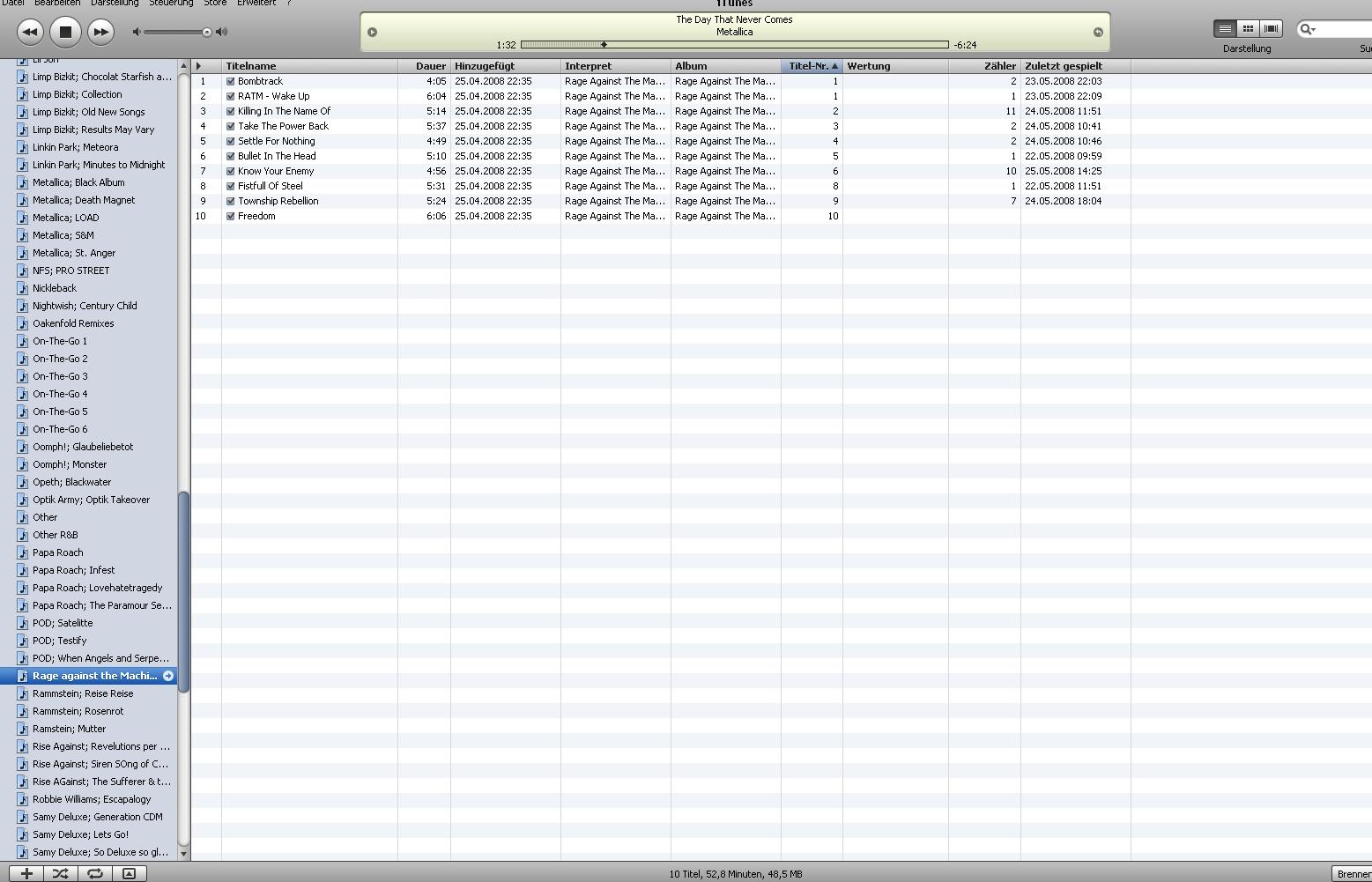Screen dimensions: 1372x882
Task: Stop the current playback
Action: [65, 33]
